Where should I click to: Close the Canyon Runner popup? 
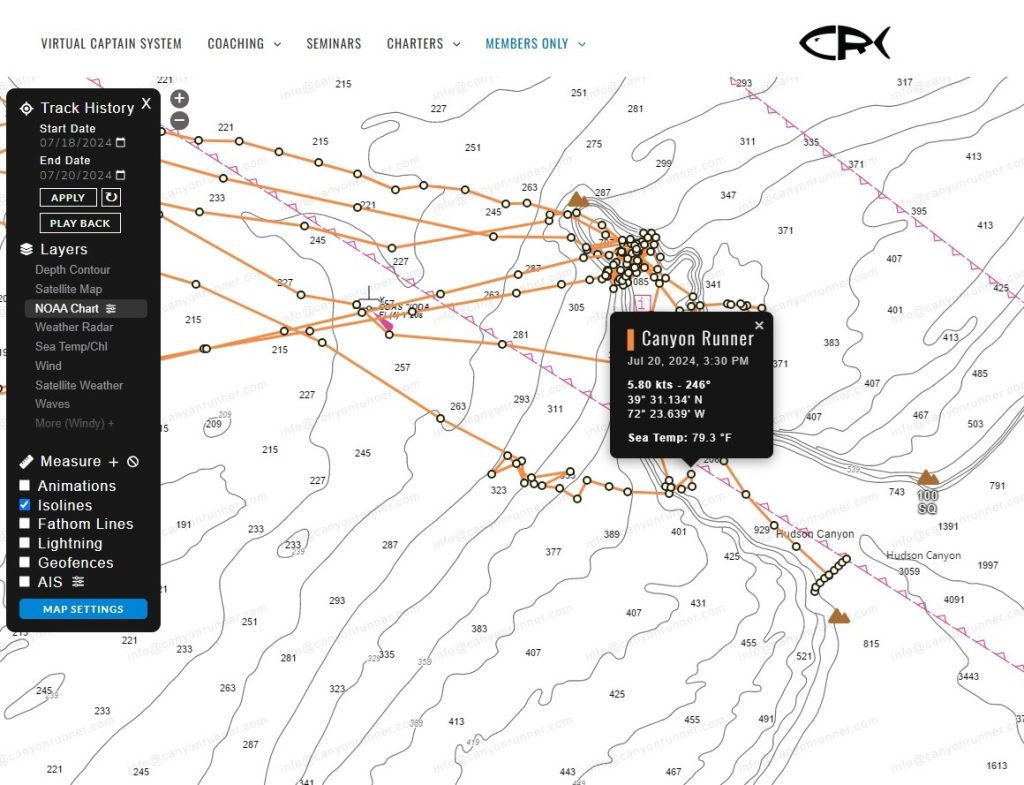(x=759, y=325)
